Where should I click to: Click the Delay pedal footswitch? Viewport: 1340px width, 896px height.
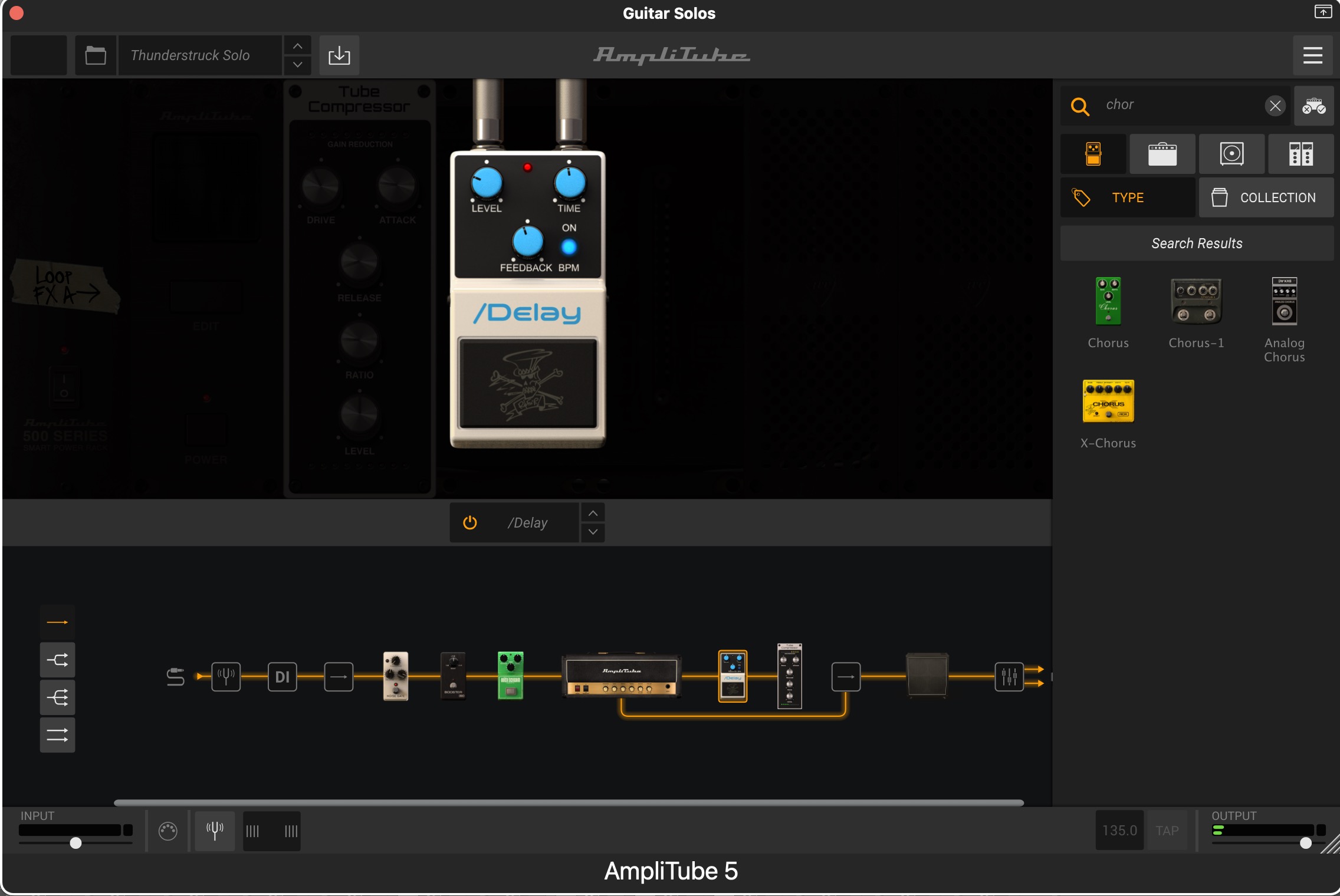(528, 384)
